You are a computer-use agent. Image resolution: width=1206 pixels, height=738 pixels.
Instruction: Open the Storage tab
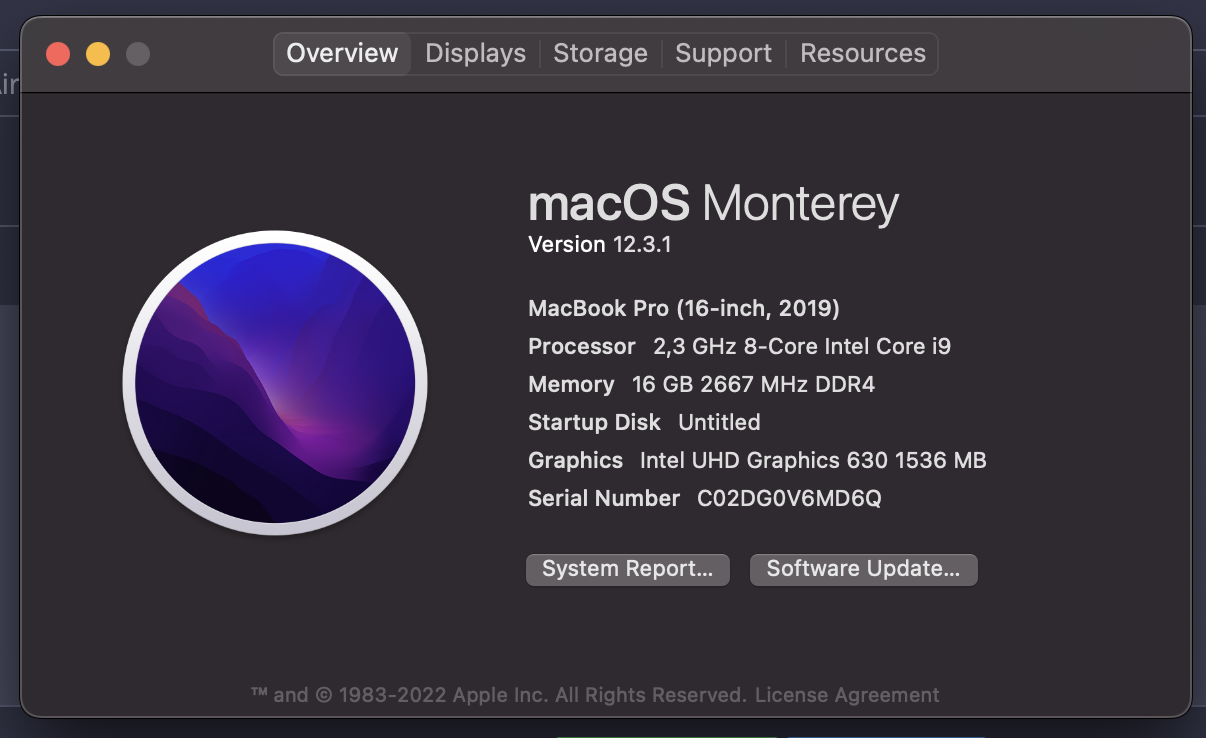600,53
